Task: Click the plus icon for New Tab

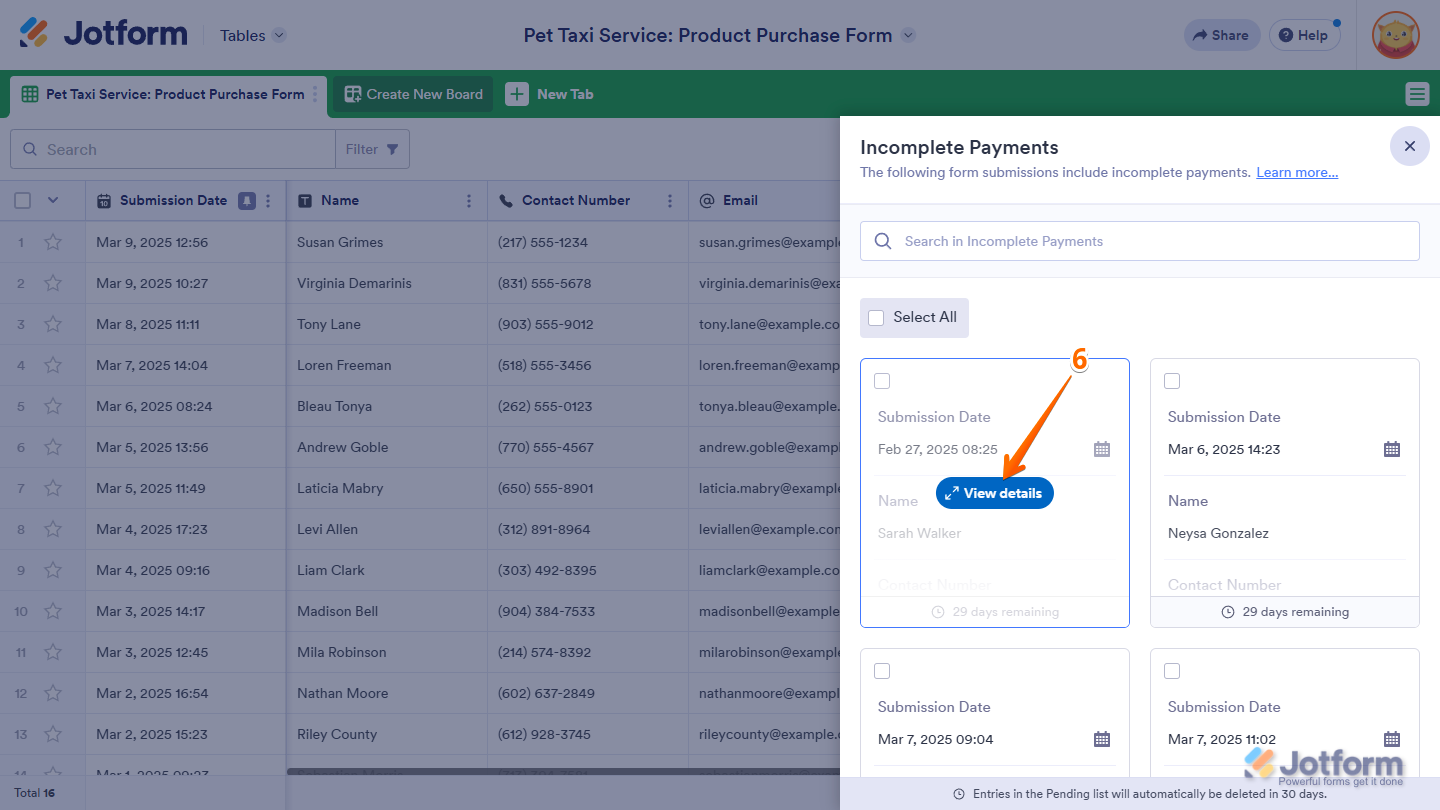Action: [516, 94]
